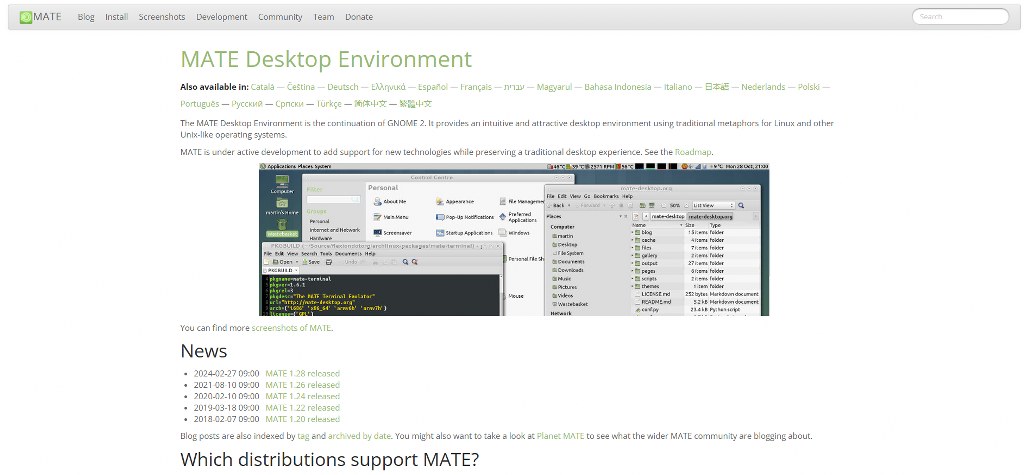Open the MATE 1.28 released post
The height and width of the screenshot is (475, 1024).
coord(302,374)
